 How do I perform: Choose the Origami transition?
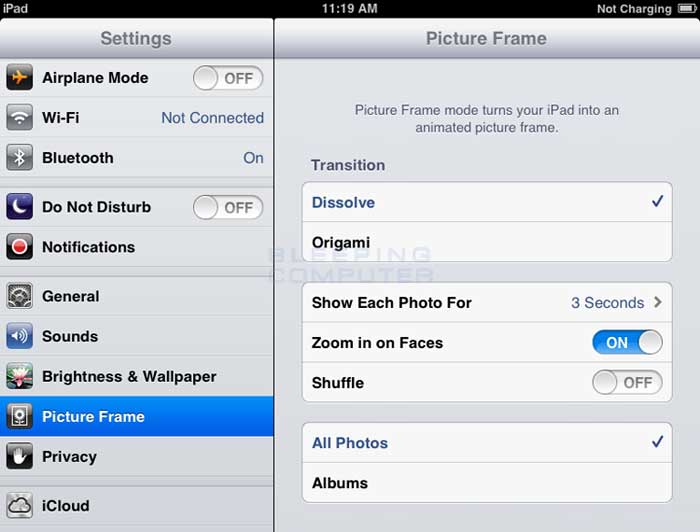click(487, 242)
